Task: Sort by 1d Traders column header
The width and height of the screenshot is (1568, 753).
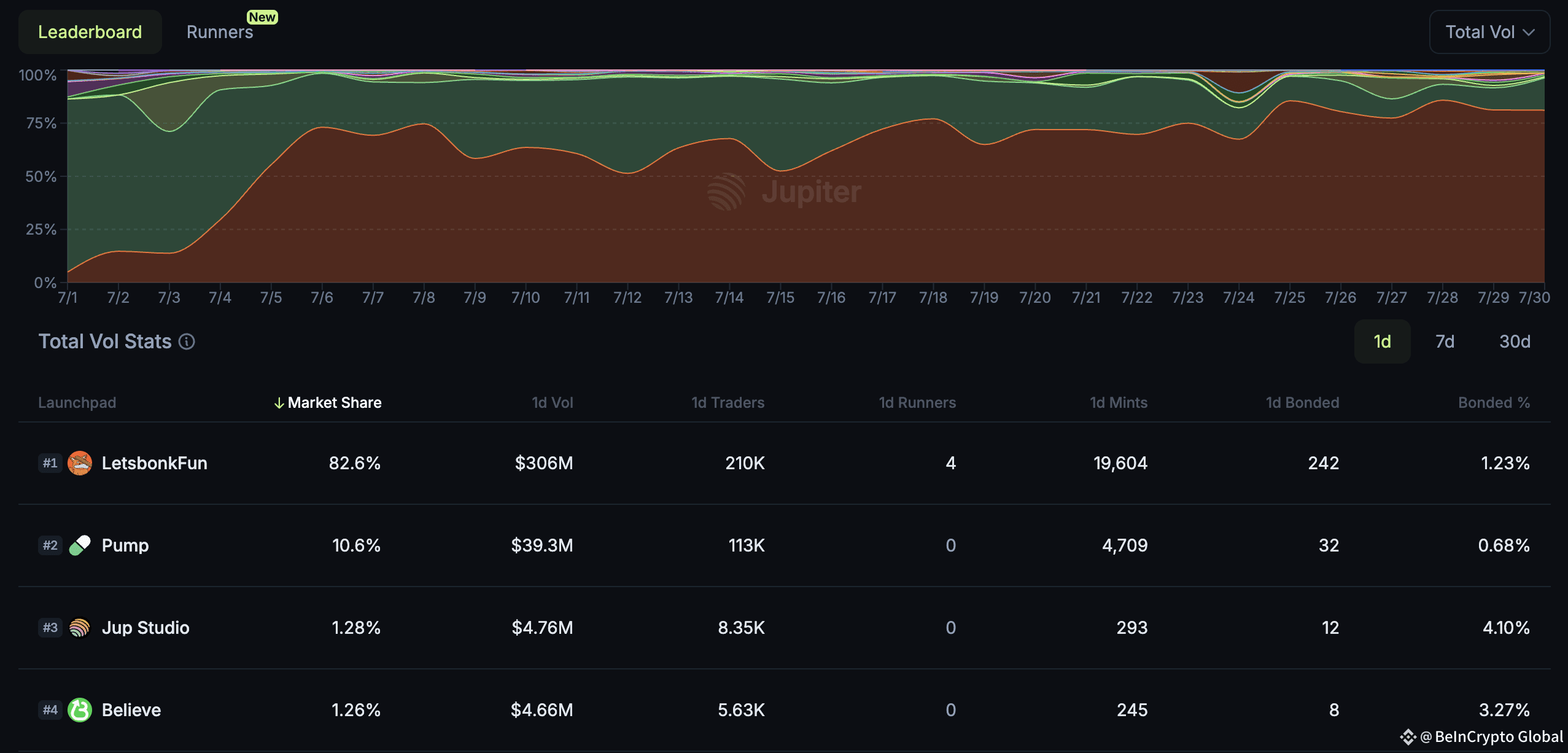Action: (728, 403)
